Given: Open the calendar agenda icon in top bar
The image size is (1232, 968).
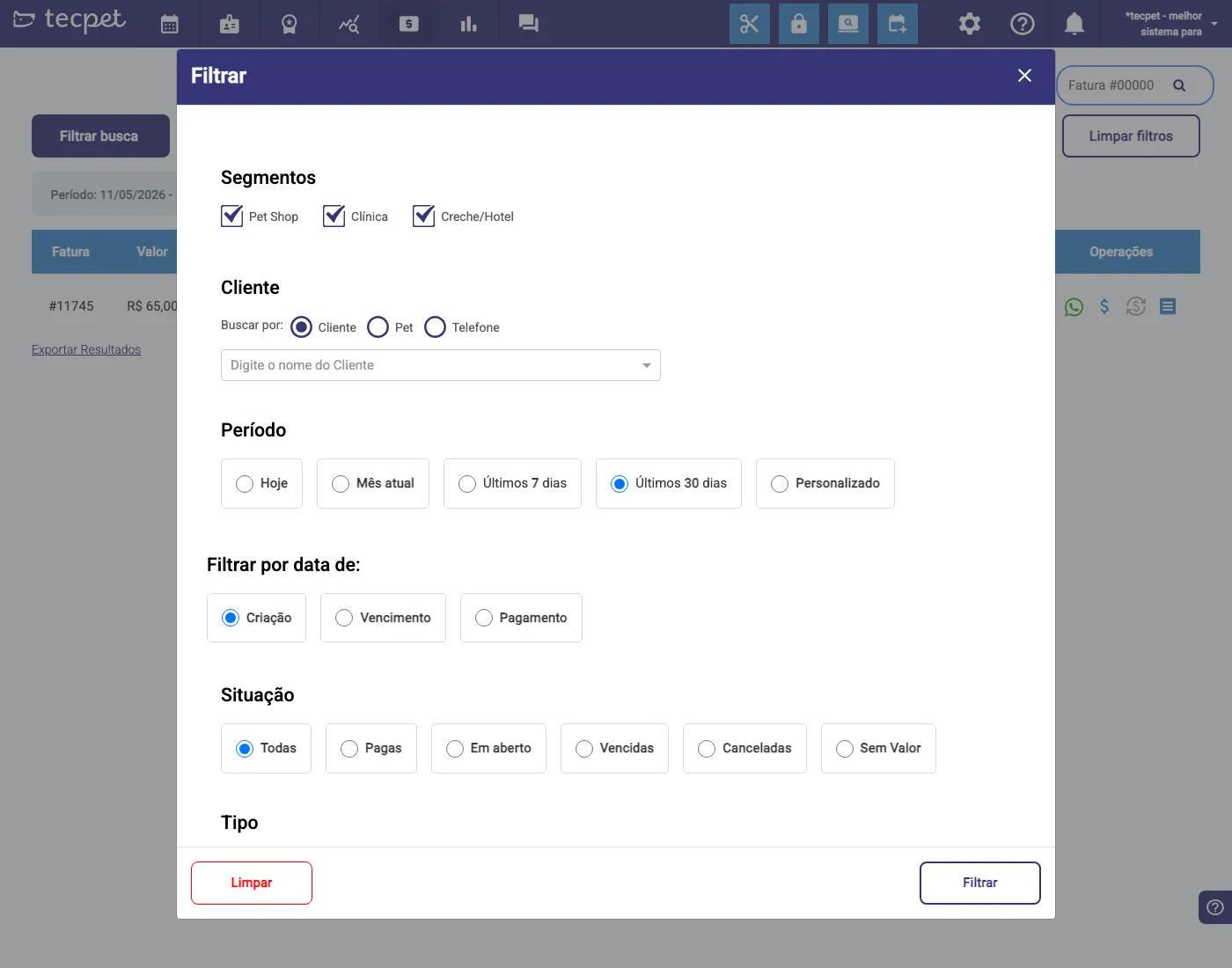Looking at the screenshot, I should [x=170, y=24].
